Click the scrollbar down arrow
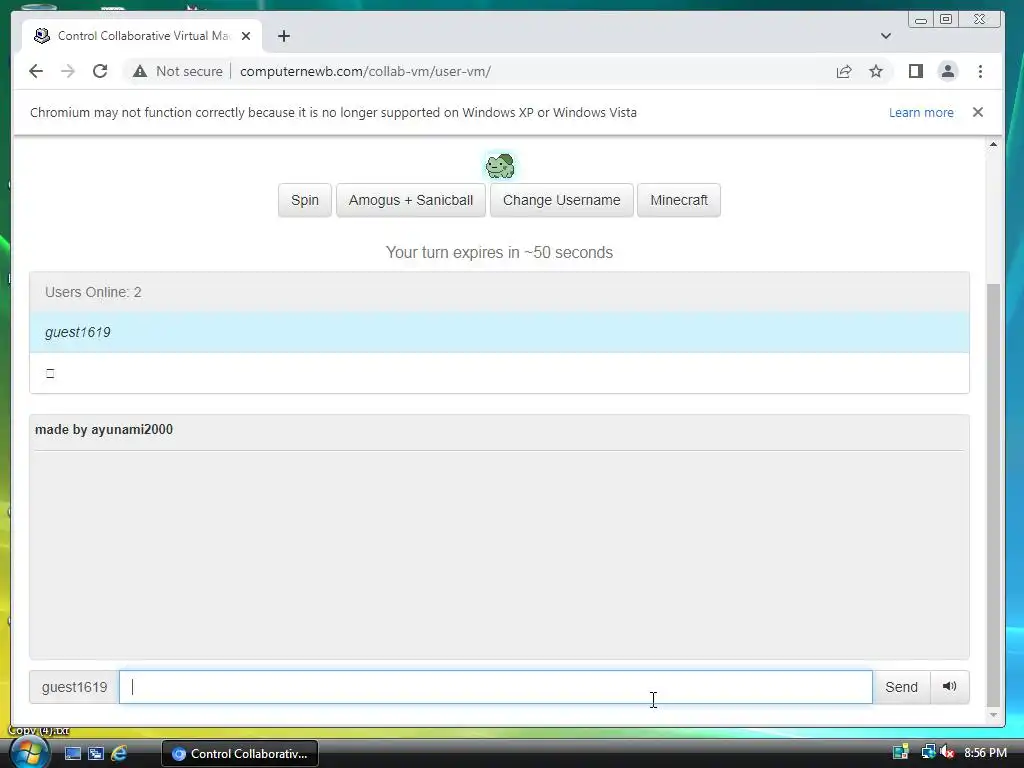This screenshot has width=1024, height=768. 993,715
